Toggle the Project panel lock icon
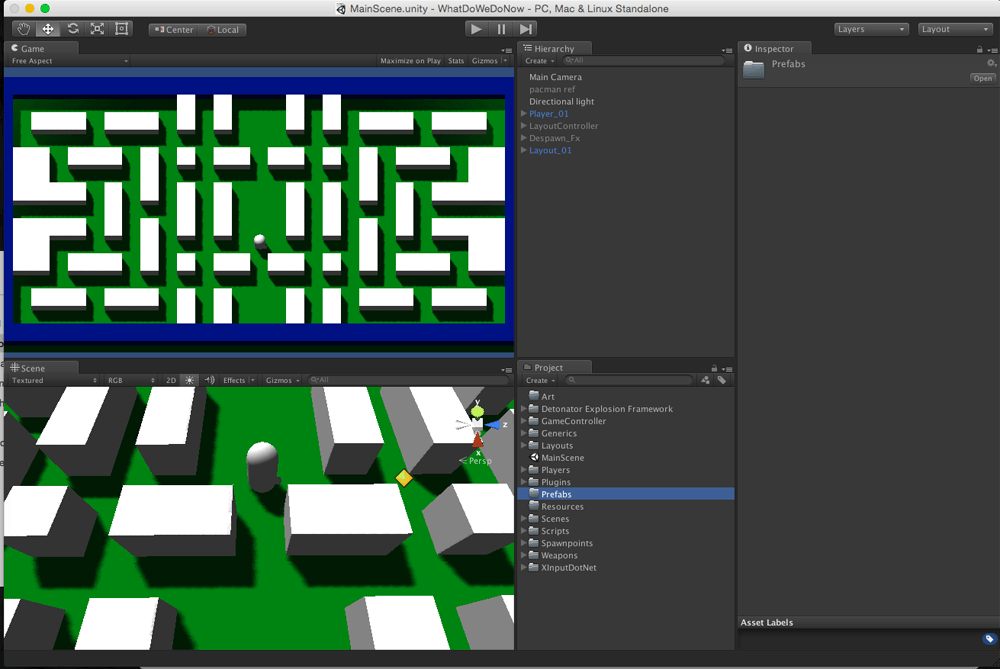This screenshot has height=669, width=1000. [x=714, y=369]
